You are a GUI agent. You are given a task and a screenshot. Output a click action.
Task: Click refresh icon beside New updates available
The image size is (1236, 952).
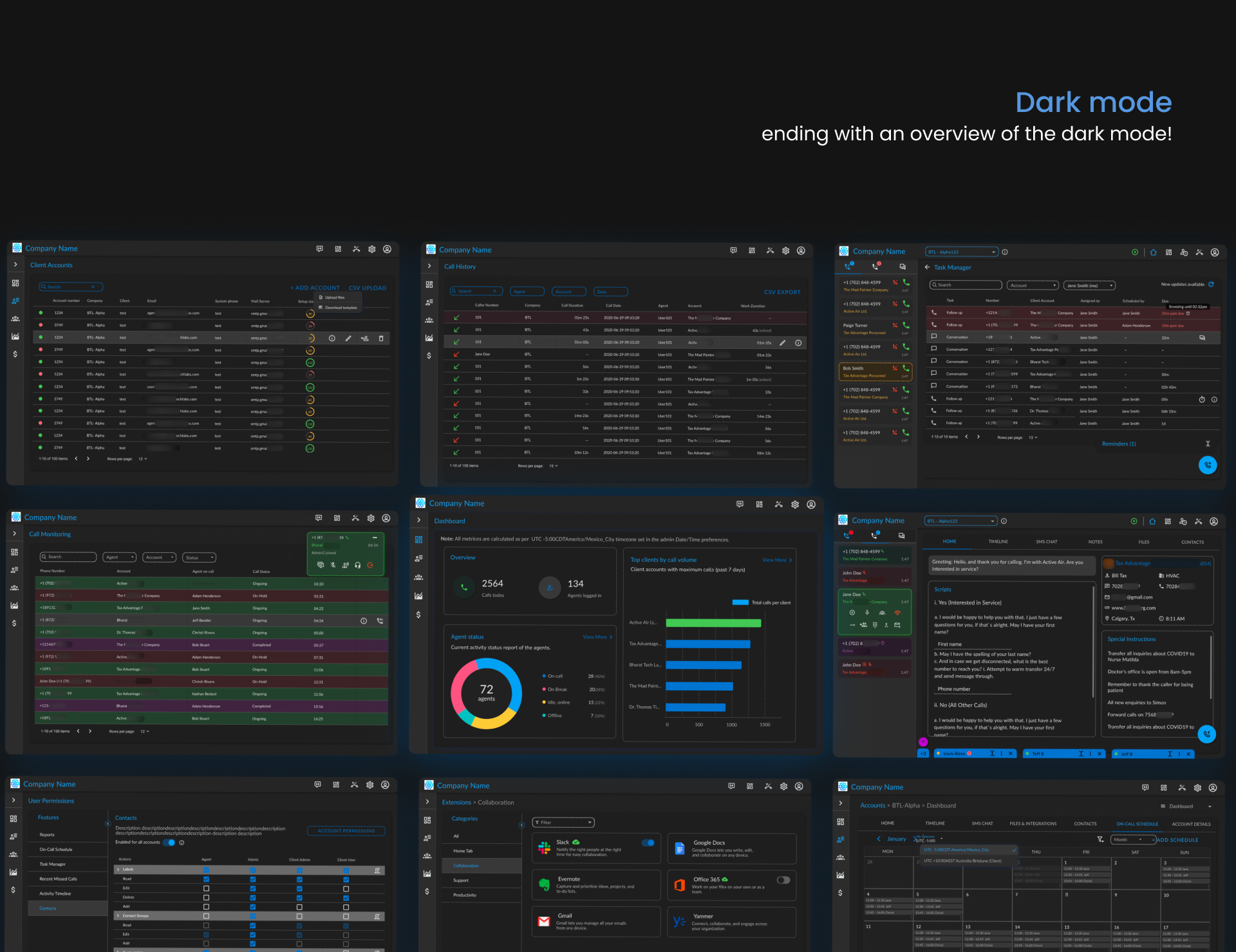click(1211, 285)
